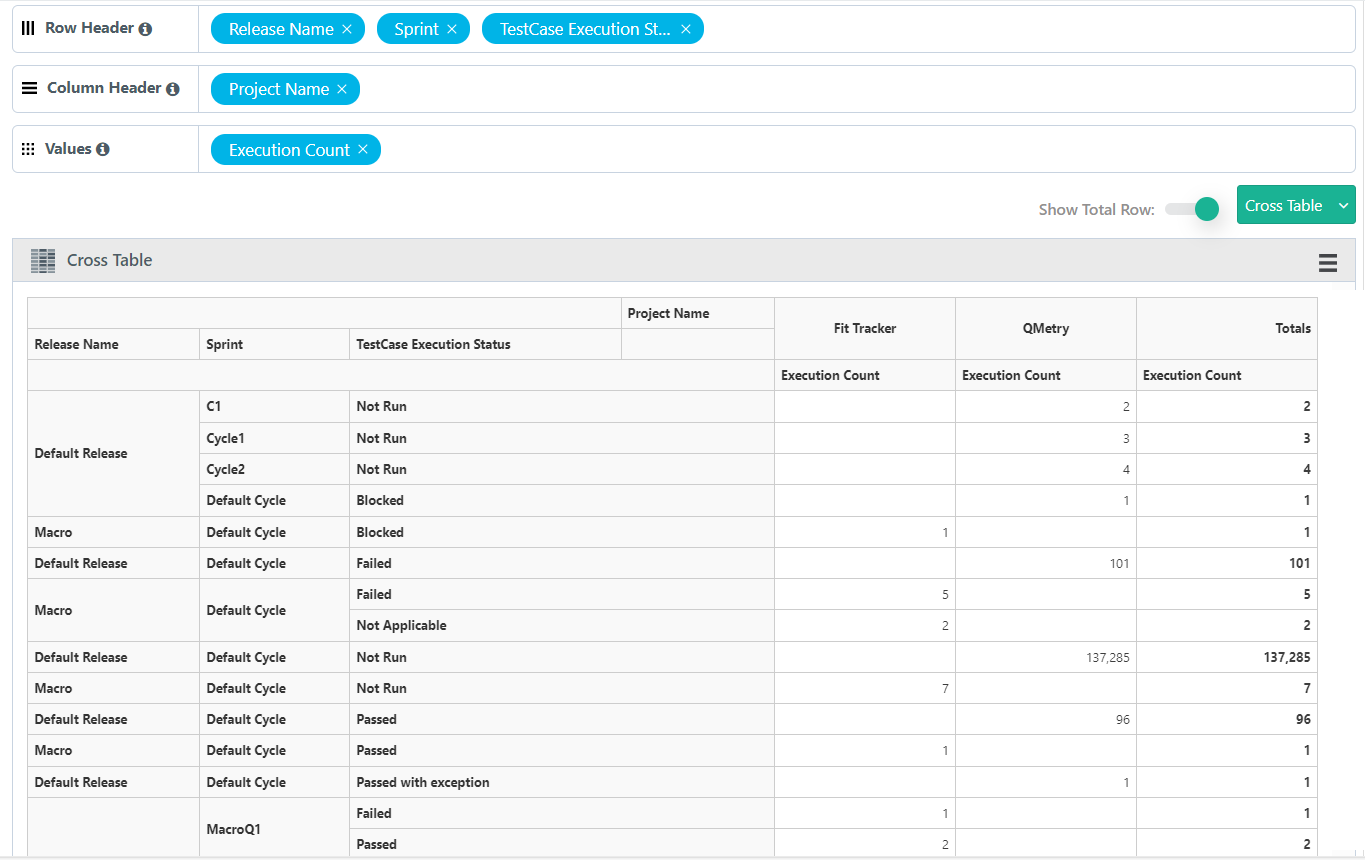This screenshot has height=860, width=1365.
Task: Click Column Header info icon
Action: (173, 89)
